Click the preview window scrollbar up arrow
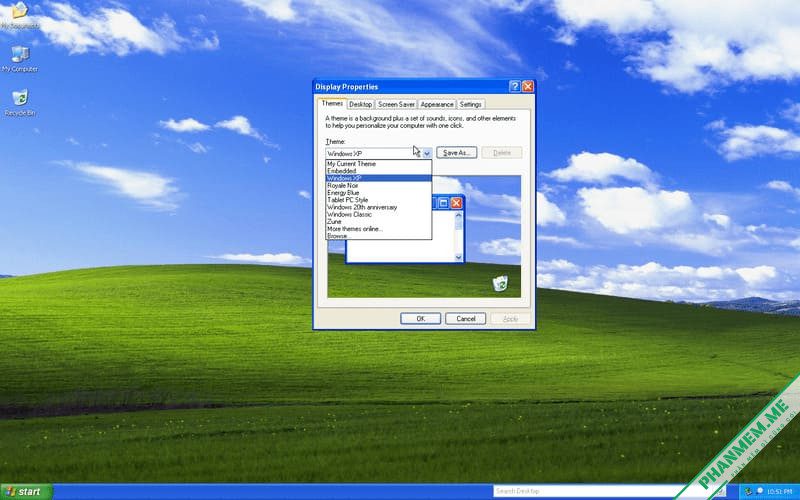800x500 pixels. coord(458,216)
